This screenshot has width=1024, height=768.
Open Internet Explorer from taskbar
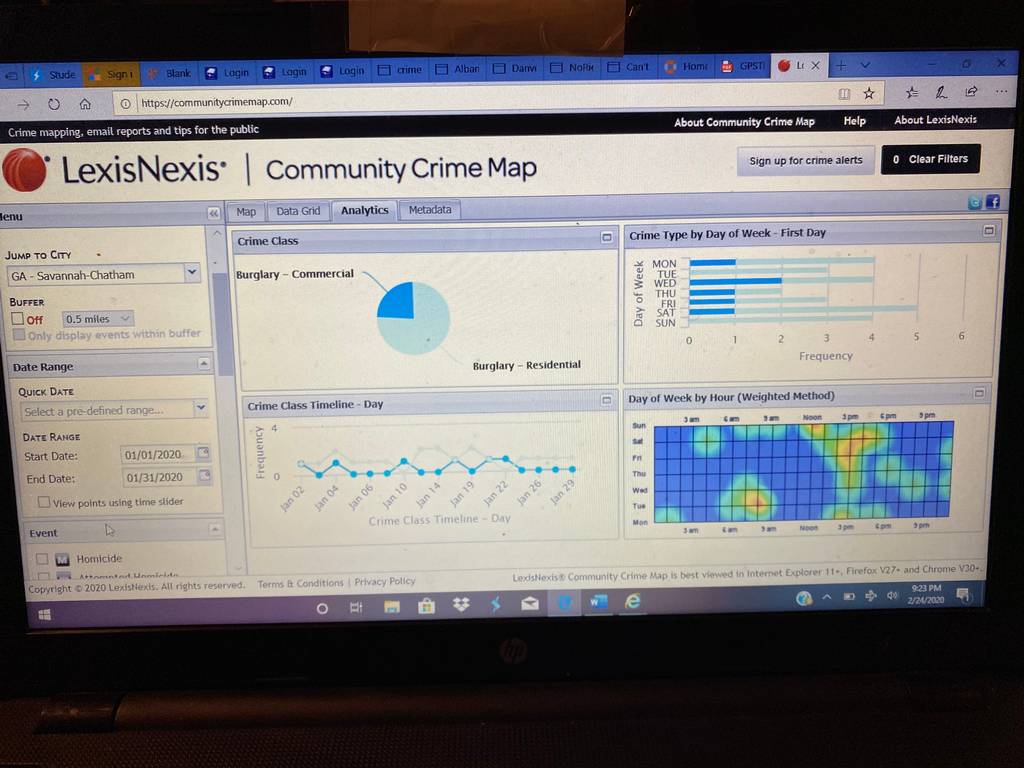[x=633, y=601]
